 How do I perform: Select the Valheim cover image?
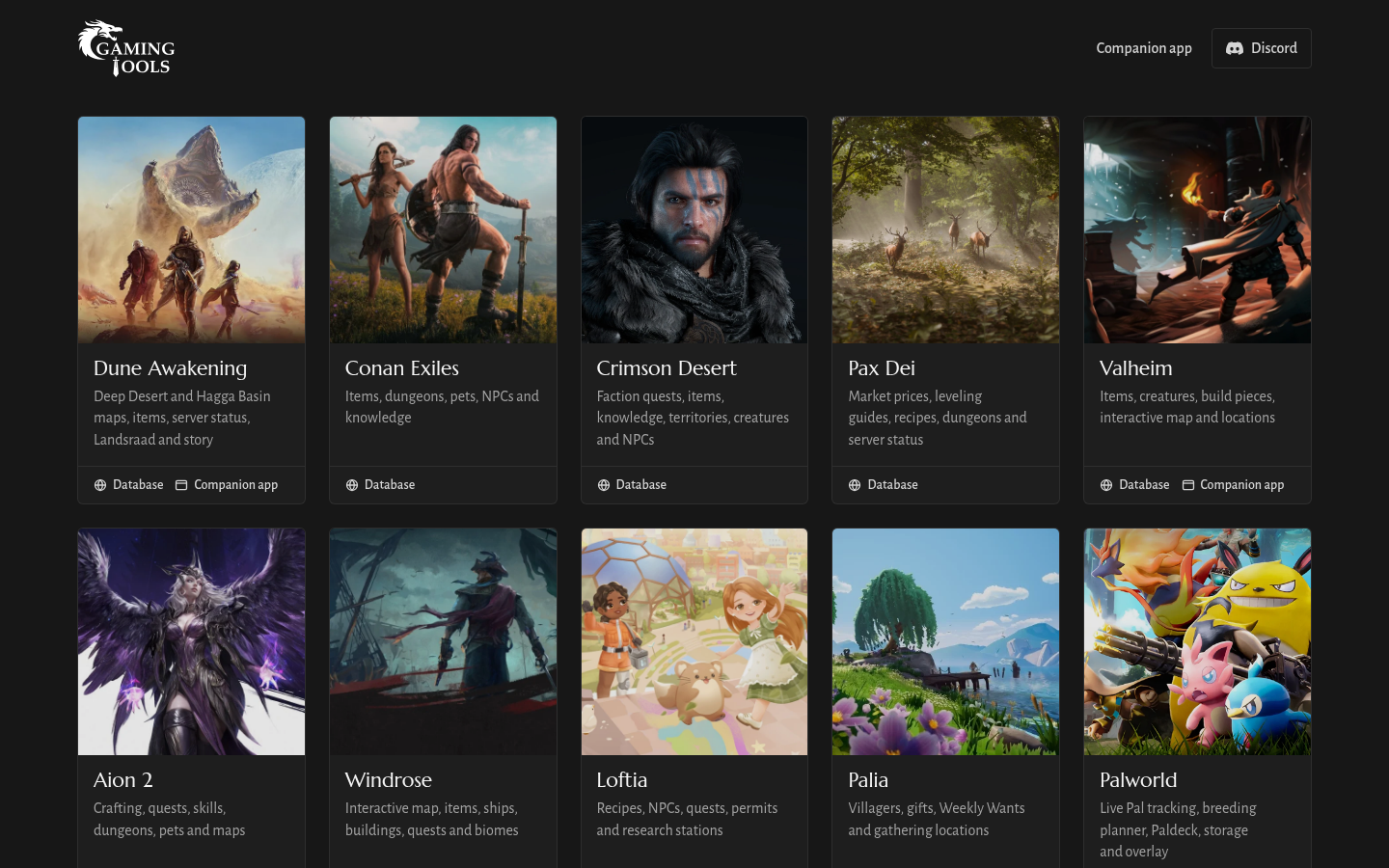(x=1197, y=231)
